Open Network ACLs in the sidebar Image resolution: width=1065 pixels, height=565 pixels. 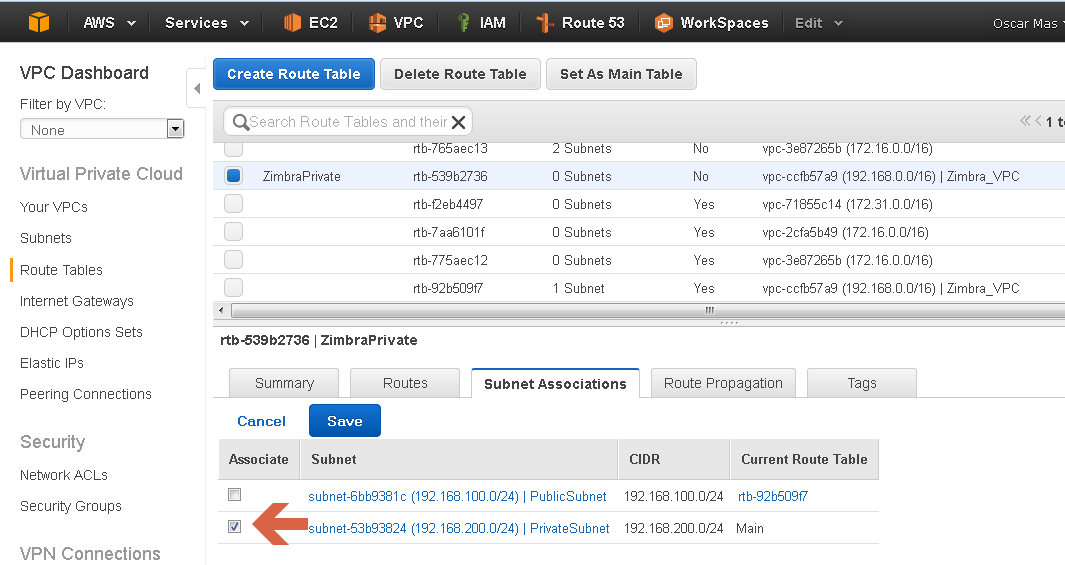pyautogui.click(x=64, y=475)
